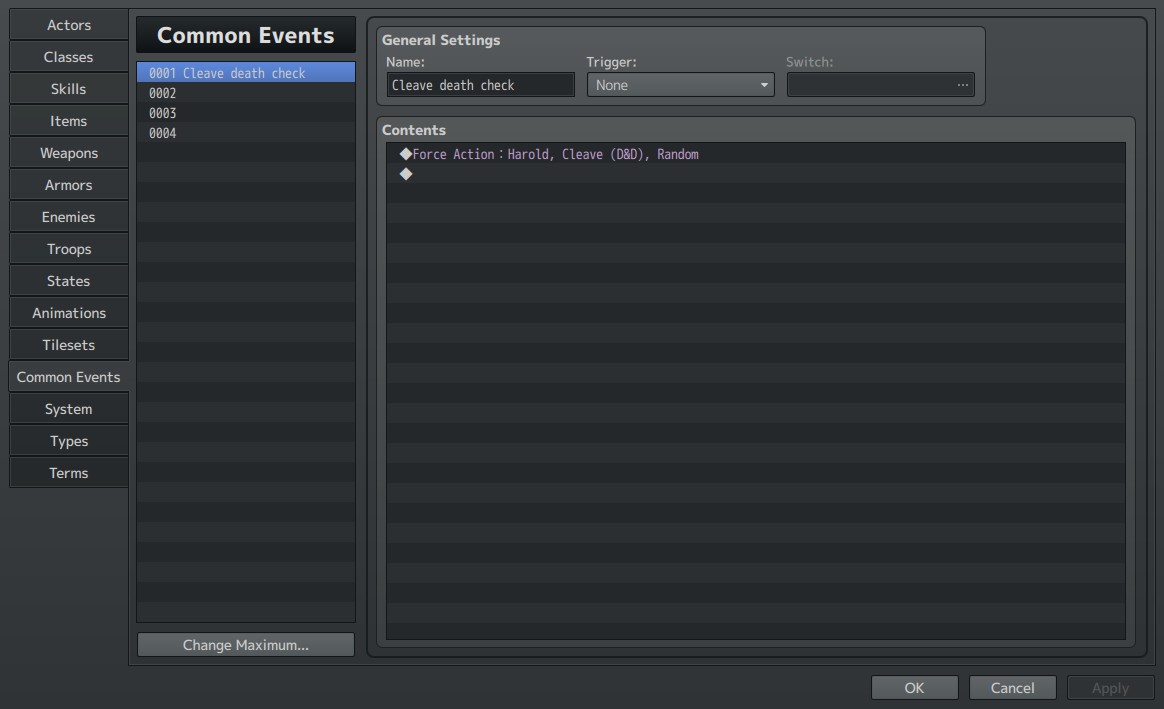Select common event 0004 in list
Image resolution: width=1164 pixels, height=709 pixels.
246,133
